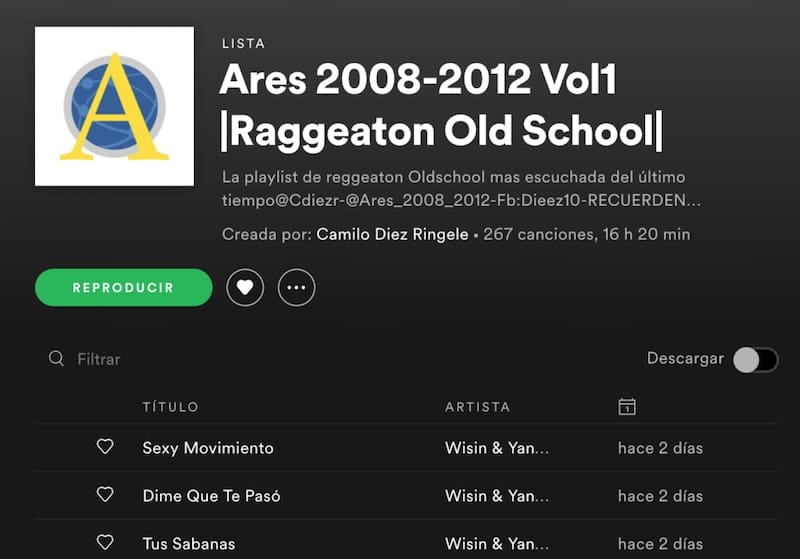800x559 pixels.
Task: Sort tracks by the TÍTULO column header
Action: coord(170,407)
